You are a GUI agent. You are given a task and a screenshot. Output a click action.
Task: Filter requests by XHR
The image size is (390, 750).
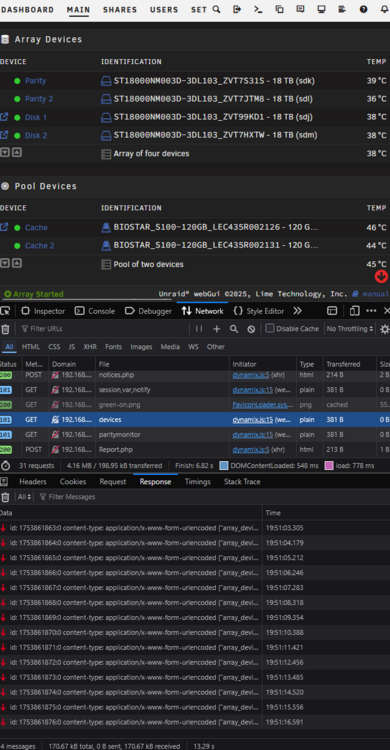(x=90, y=347)
